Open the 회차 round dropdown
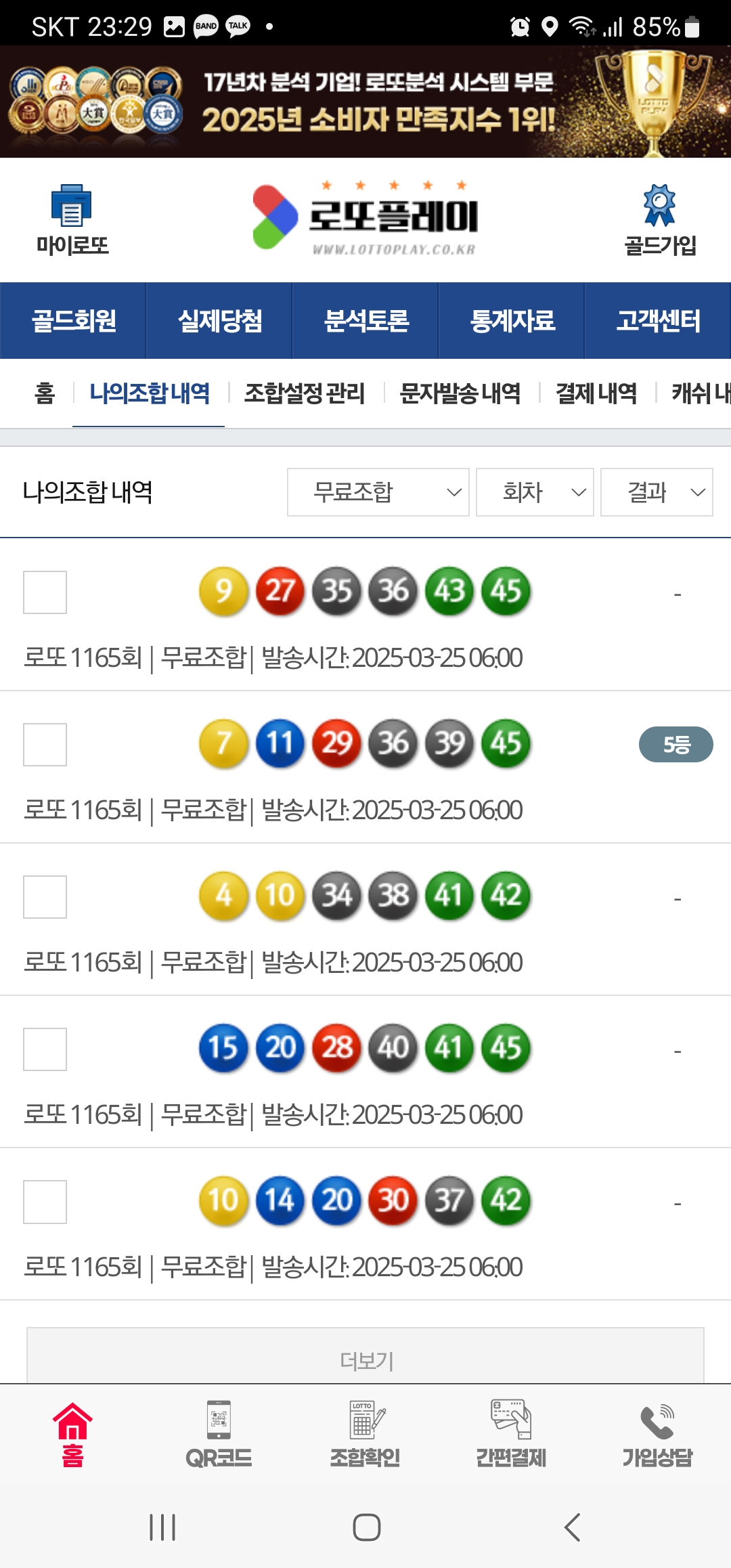 click(535, 492)
